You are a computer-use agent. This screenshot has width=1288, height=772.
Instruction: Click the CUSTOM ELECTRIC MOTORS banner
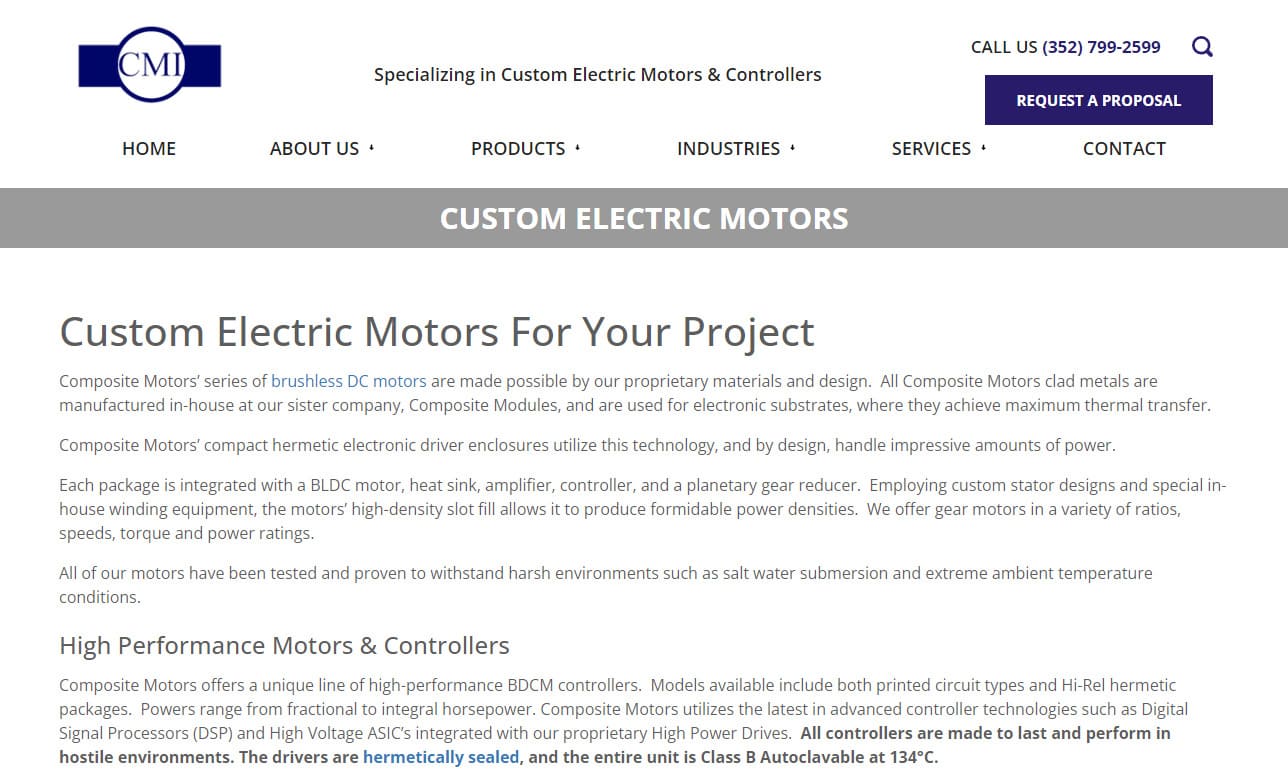[644, 218]
